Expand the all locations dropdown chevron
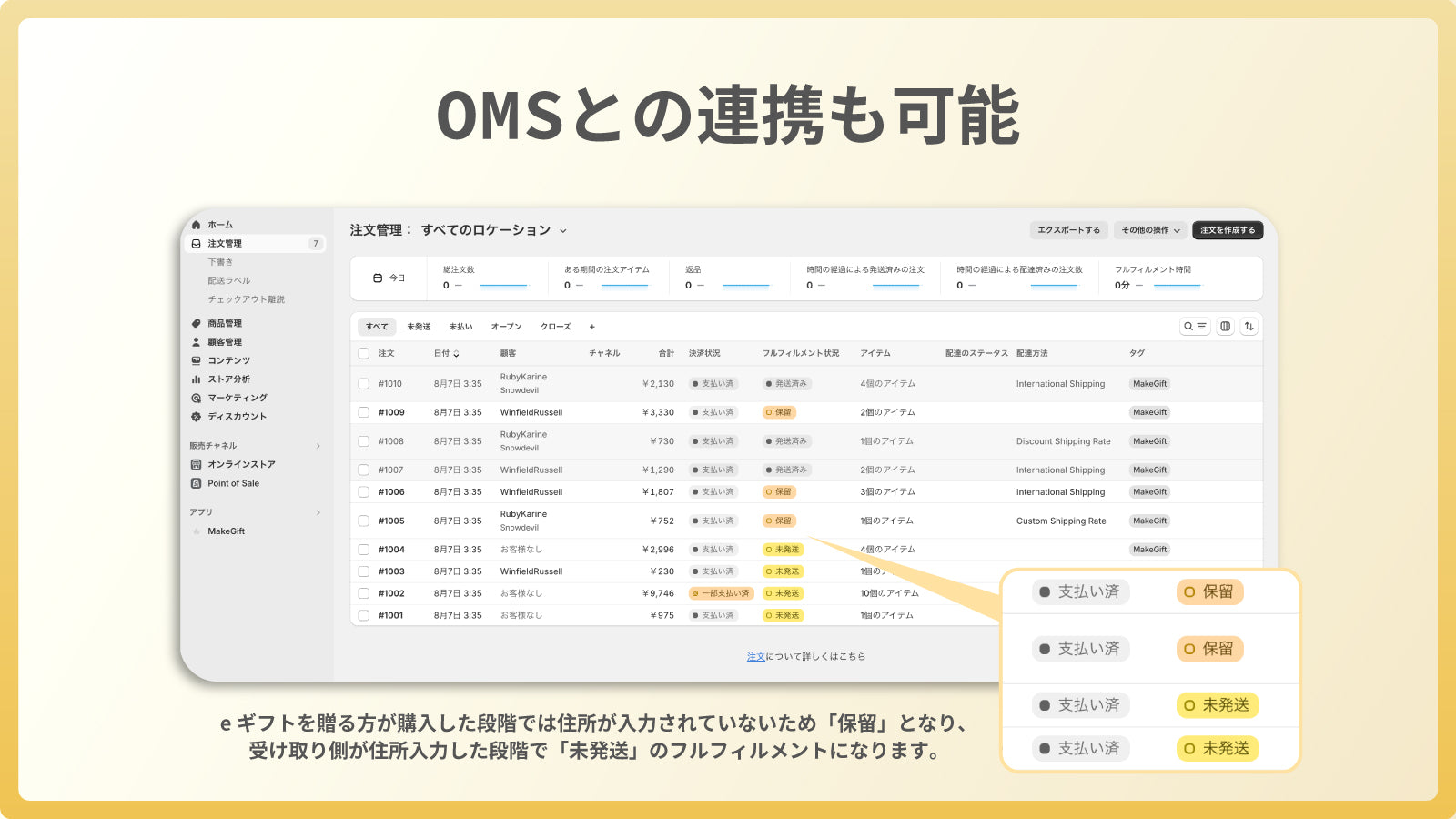Image resolution: width=1456 pixels, height=819 pixels. 563,231
